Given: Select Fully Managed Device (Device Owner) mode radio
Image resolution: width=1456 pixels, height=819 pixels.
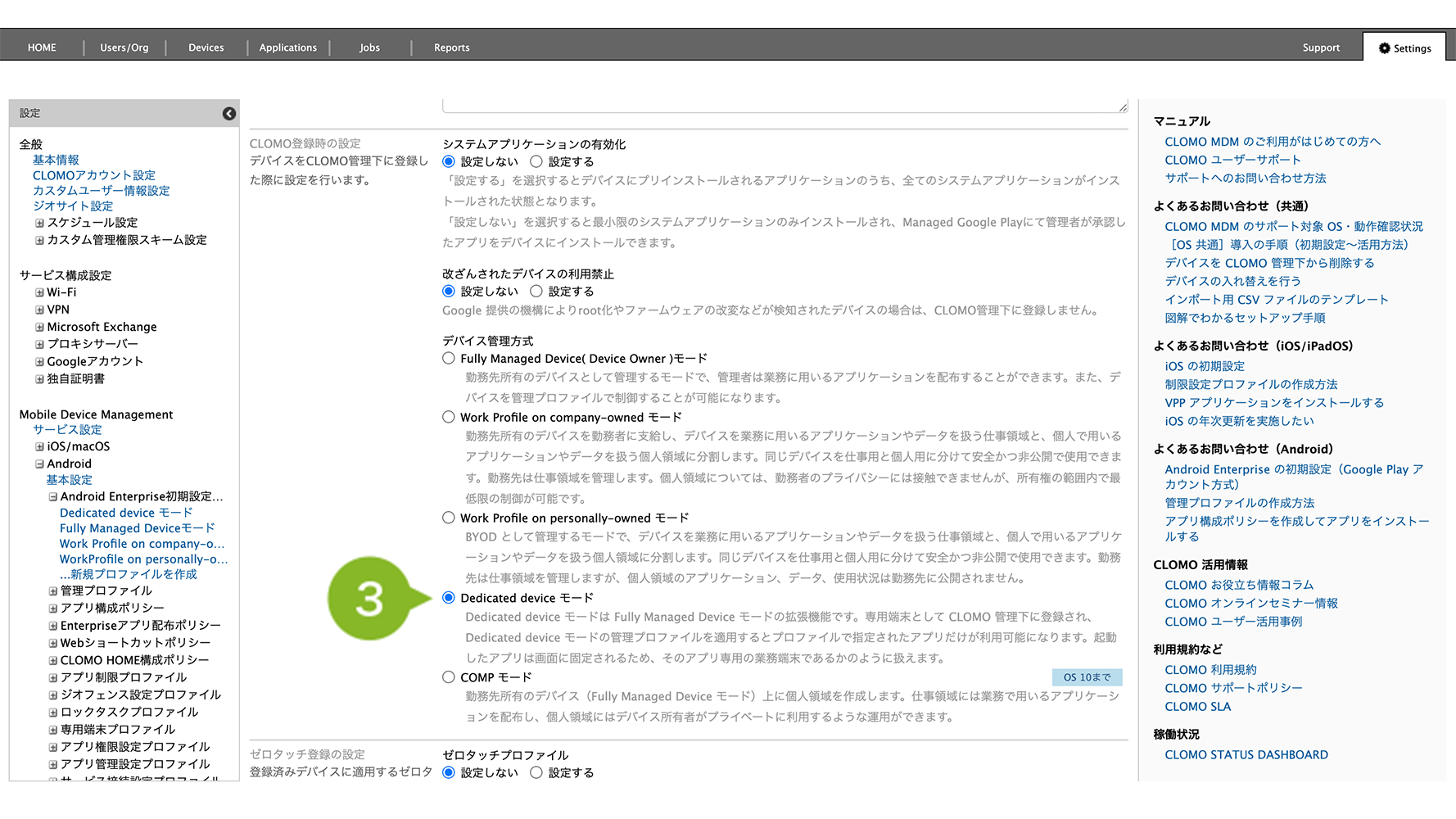Looking at the screenshot, I should [x=449, y=358].
